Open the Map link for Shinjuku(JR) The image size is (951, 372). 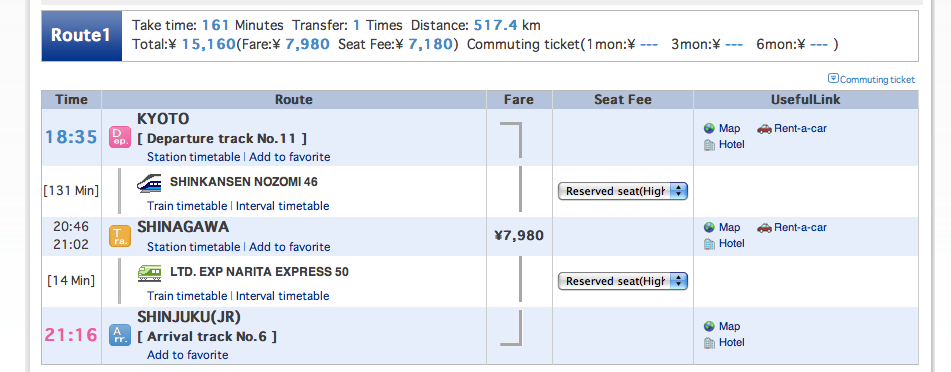point(730,326)
